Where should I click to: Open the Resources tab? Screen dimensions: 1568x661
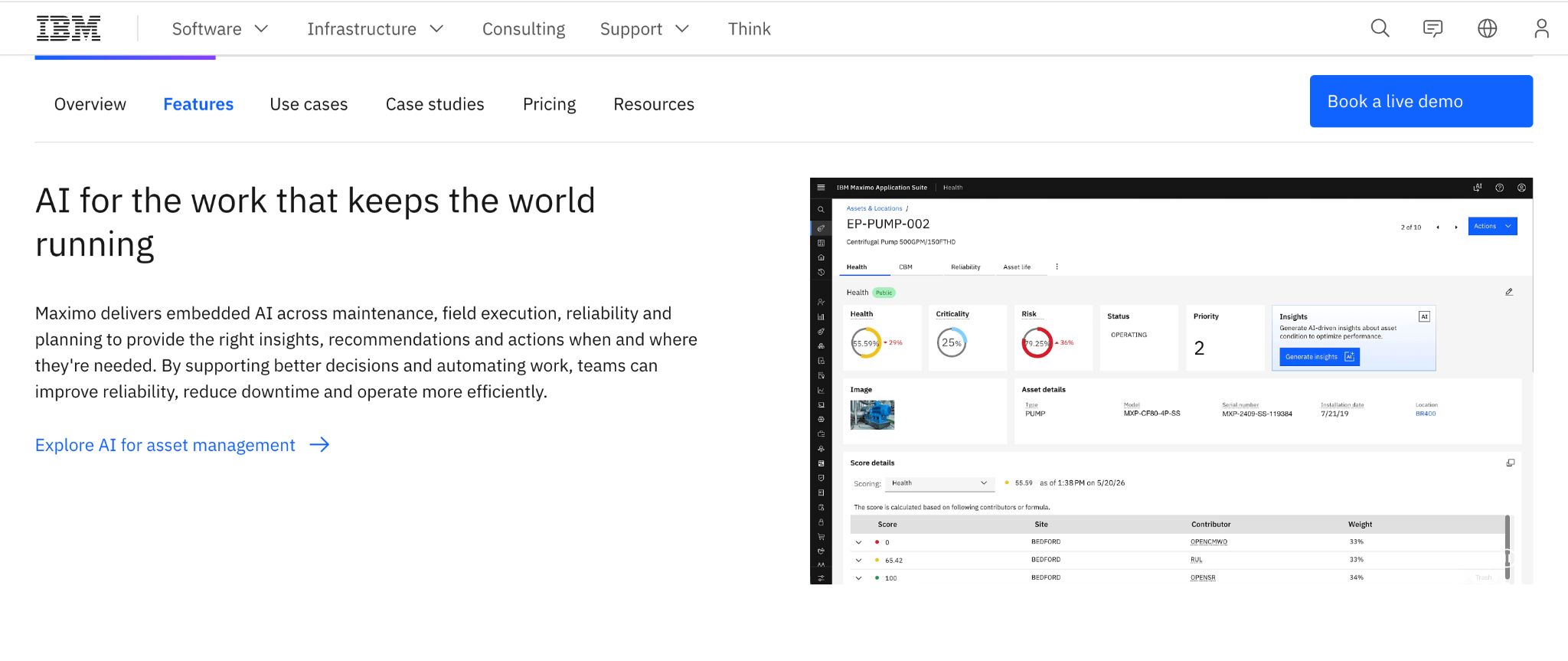coord(654,104)
